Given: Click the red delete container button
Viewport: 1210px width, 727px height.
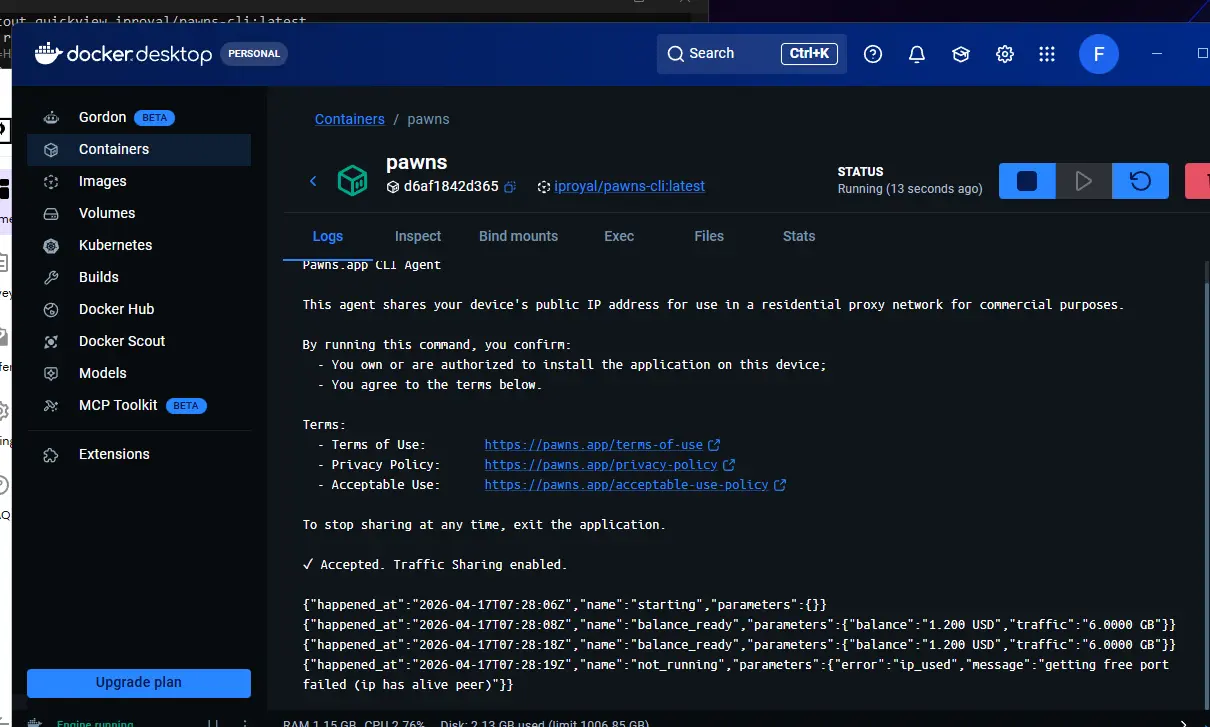Looking at the screenshot, I should [1198, 181].
